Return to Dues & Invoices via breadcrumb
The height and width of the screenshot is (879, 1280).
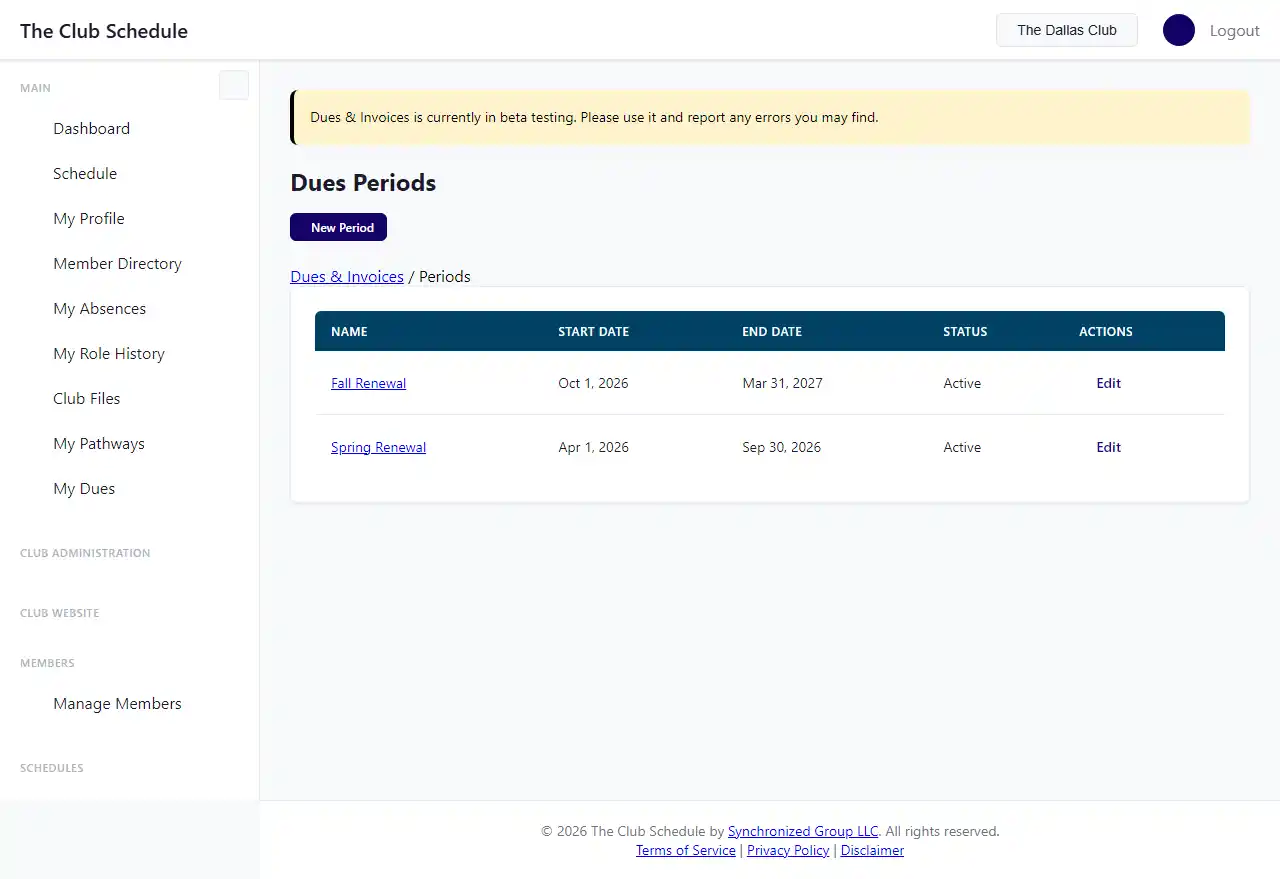click(347, 276)
